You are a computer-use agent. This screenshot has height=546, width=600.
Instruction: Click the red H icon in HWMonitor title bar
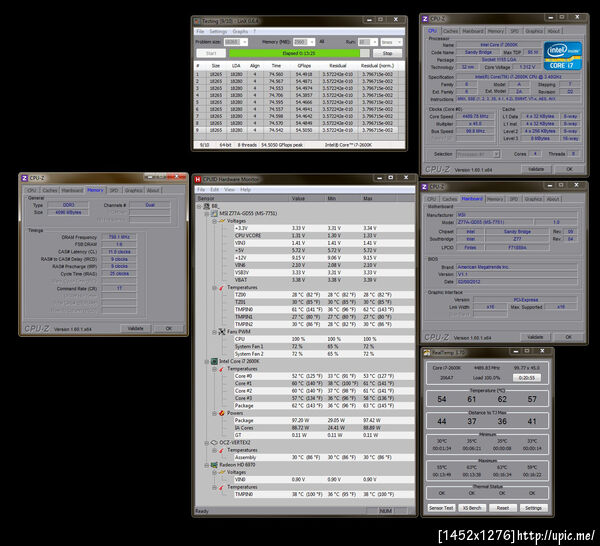(x=198, y=179)
